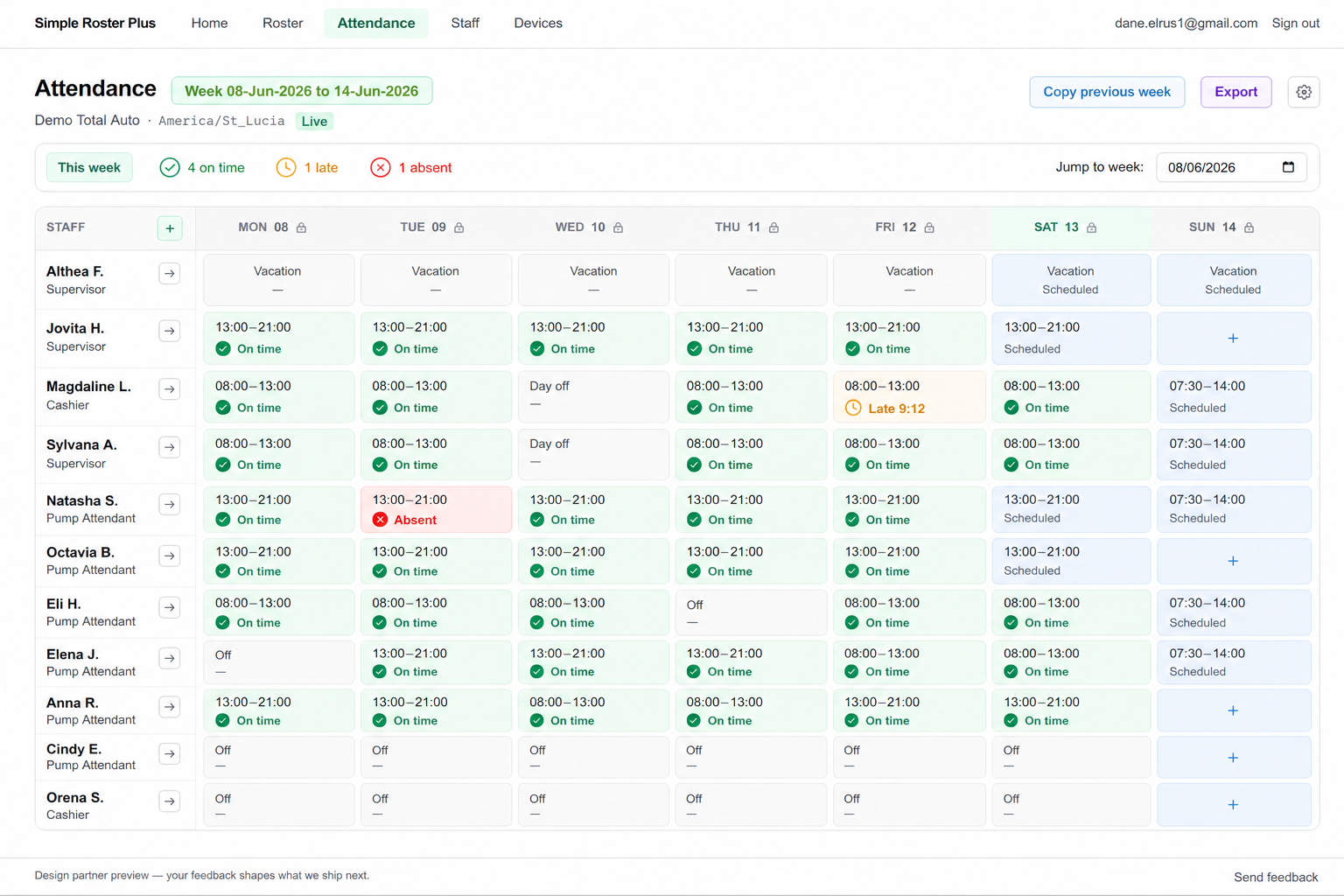Open Natasha S. details arrow
This screenshot has height=896, width=1344.
(170, 504)
